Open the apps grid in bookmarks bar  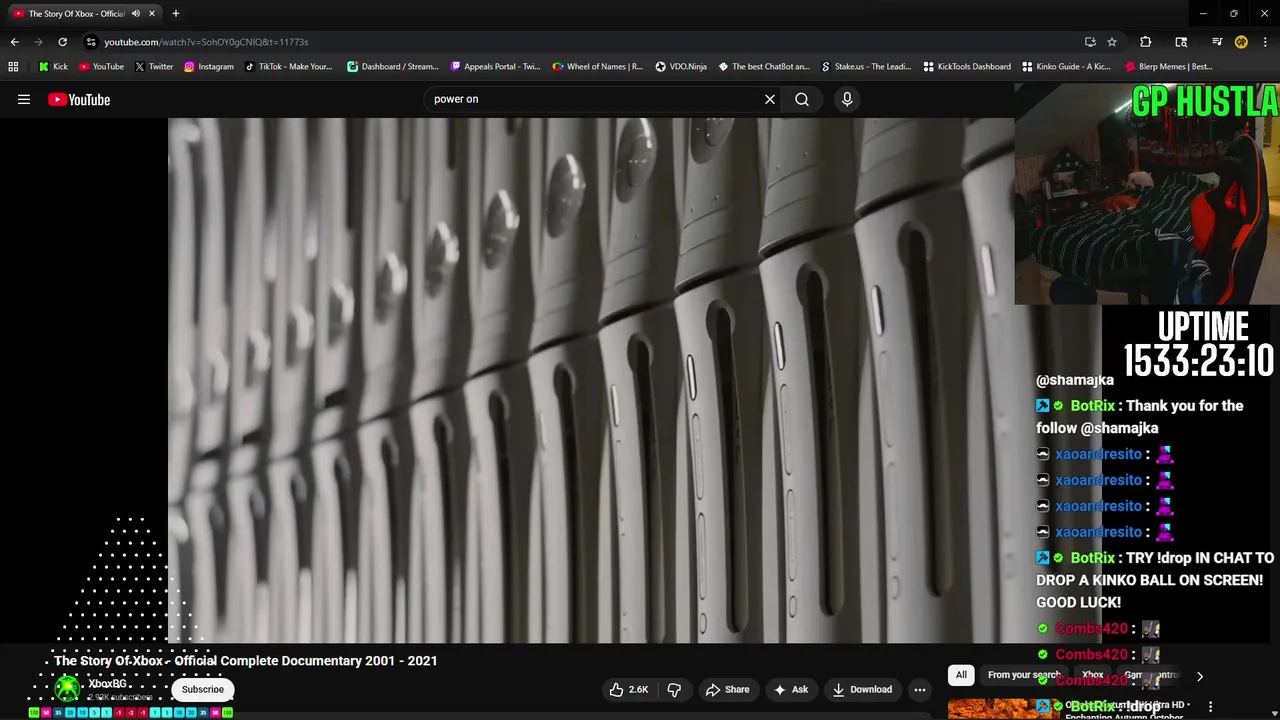pyautogui.click(x=13, y=67)
